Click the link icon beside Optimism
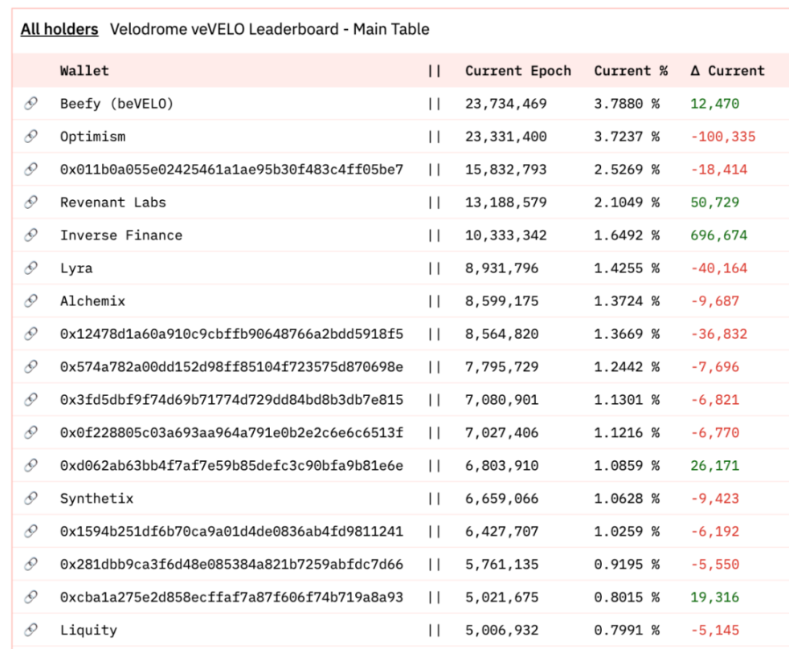The width and height of the screenshot is (804, 653). (31, 136)
